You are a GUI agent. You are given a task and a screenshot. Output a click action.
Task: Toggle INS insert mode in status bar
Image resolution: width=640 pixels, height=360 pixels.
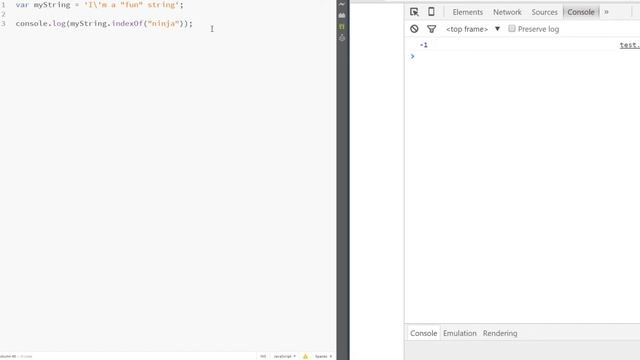coord(263,356)
